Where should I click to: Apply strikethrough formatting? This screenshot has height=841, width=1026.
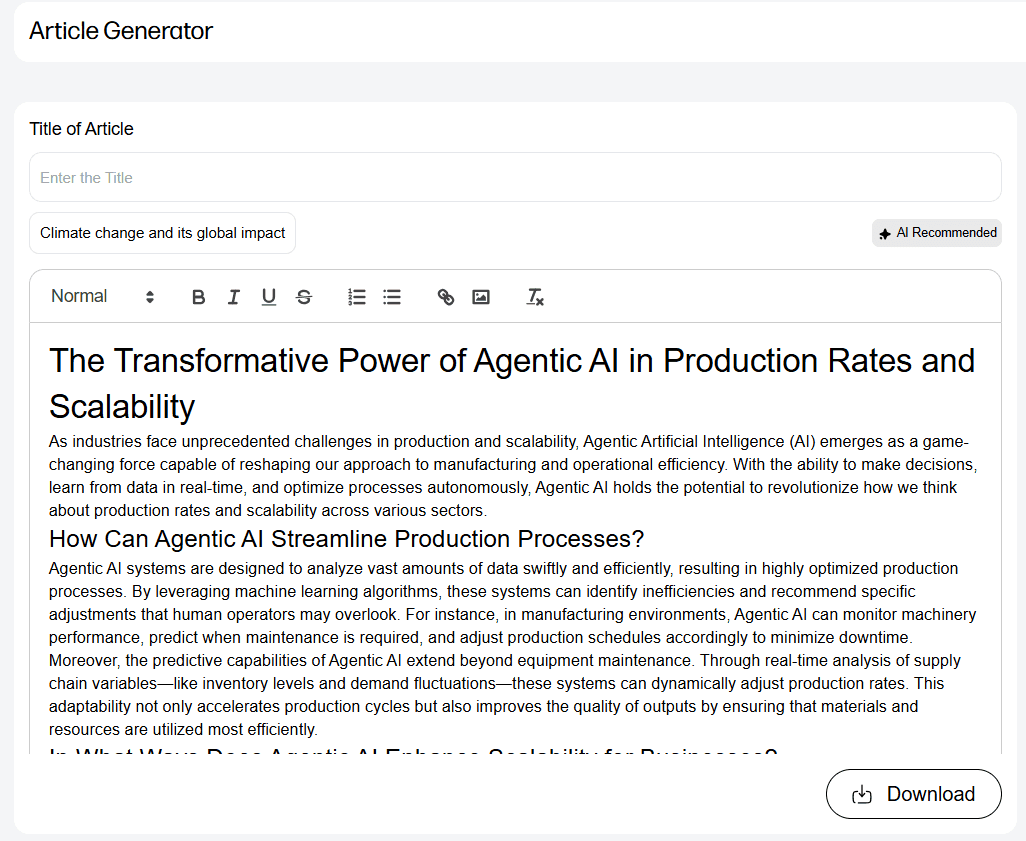pyautogui.click(x=304, y=297)
